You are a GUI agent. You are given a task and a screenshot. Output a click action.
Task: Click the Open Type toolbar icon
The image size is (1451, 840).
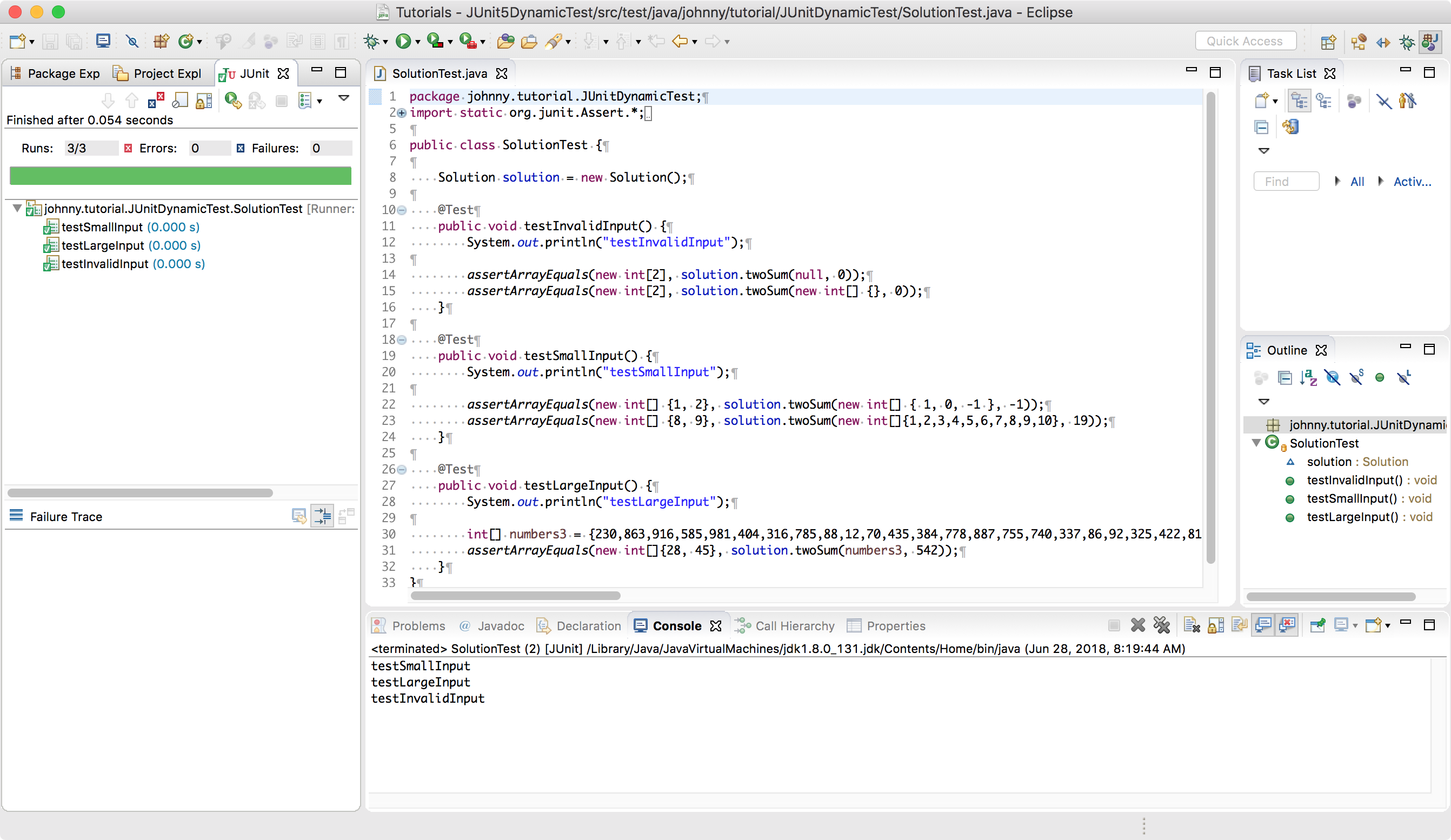click(505, 42)
